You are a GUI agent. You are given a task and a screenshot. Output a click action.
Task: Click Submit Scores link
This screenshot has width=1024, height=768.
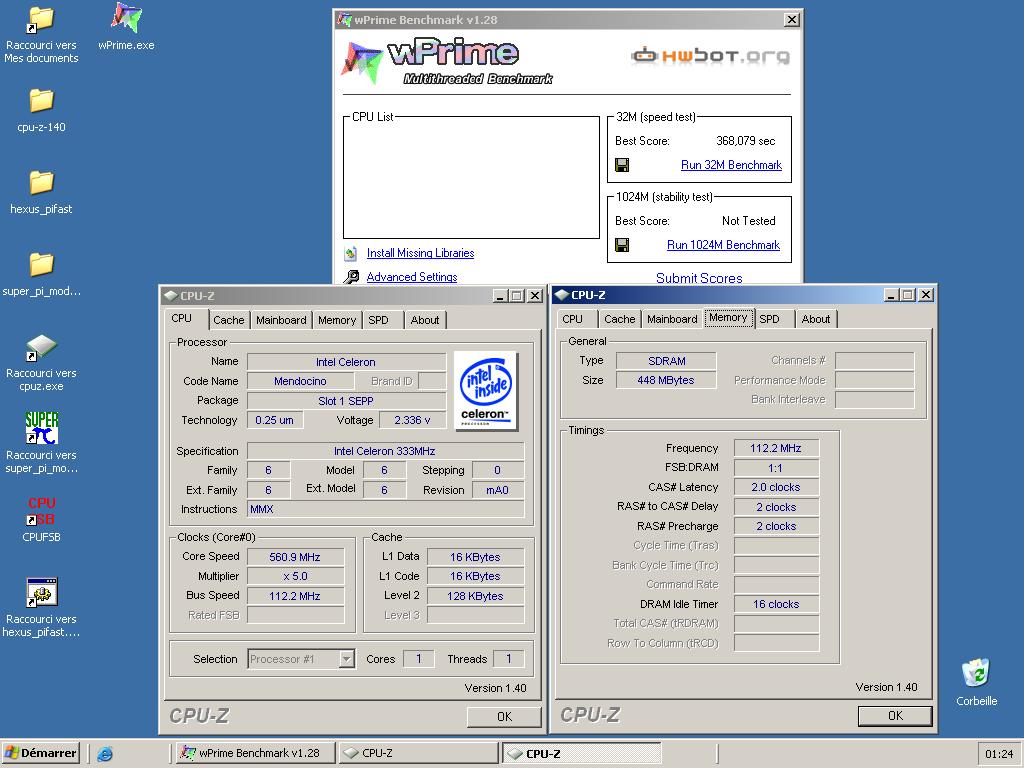point(699,278)
